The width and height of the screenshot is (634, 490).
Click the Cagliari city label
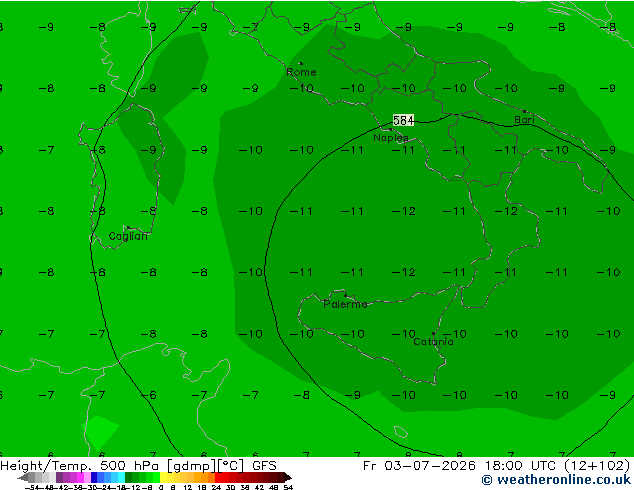(128, 236)
